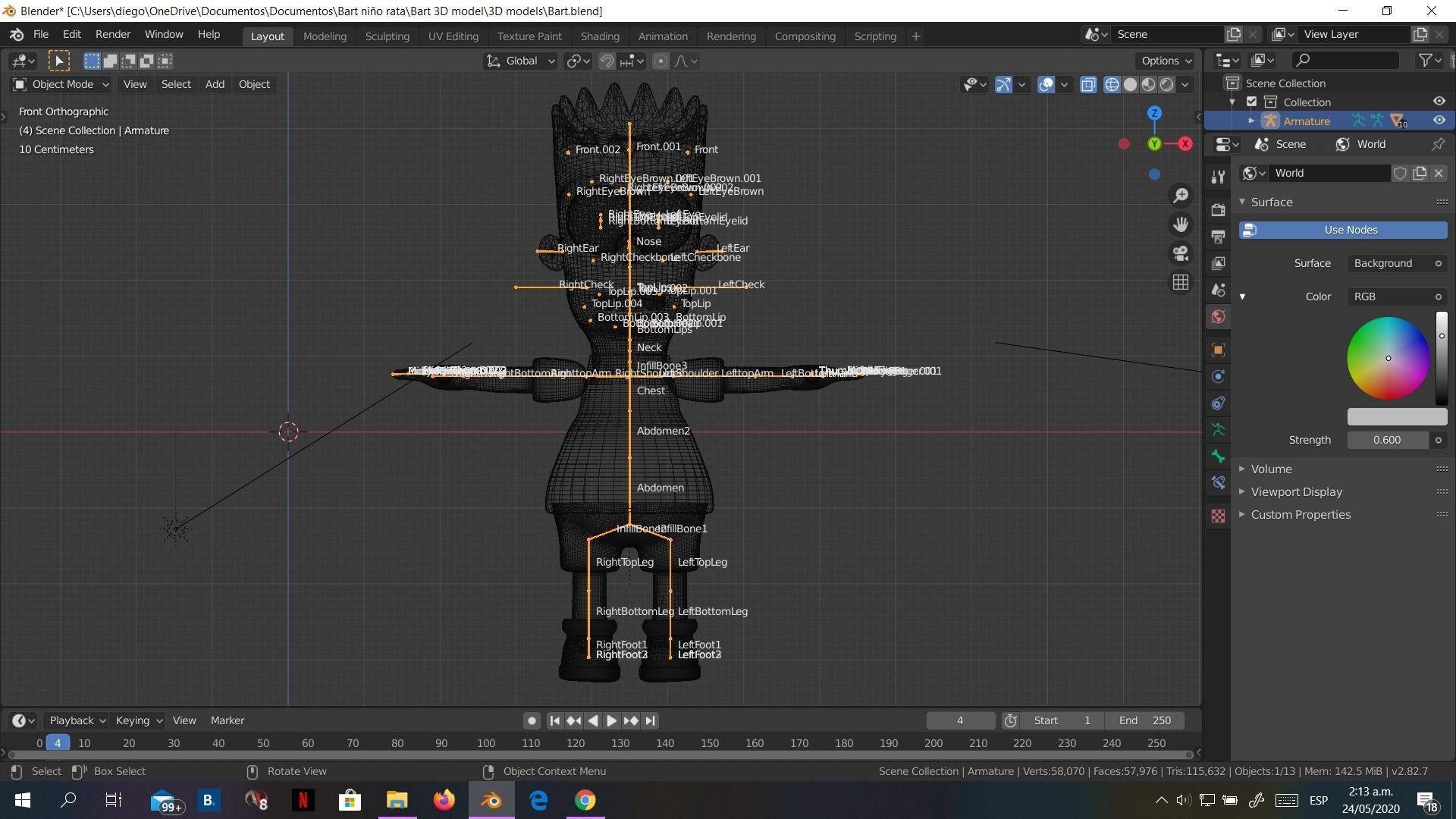
Task: Open Physics properties tab
Action: coord(1218,376)
